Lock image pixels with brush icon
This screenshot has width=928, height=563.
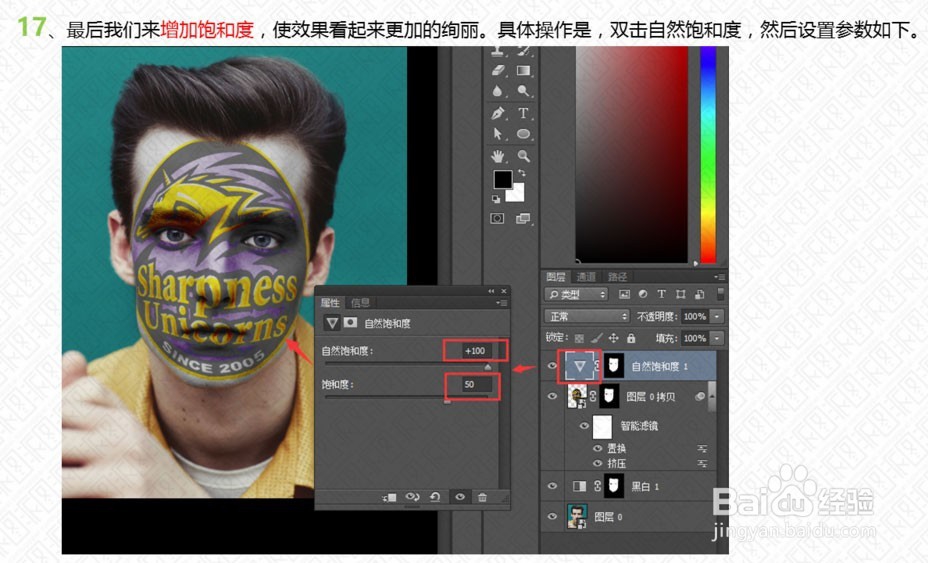597,338
